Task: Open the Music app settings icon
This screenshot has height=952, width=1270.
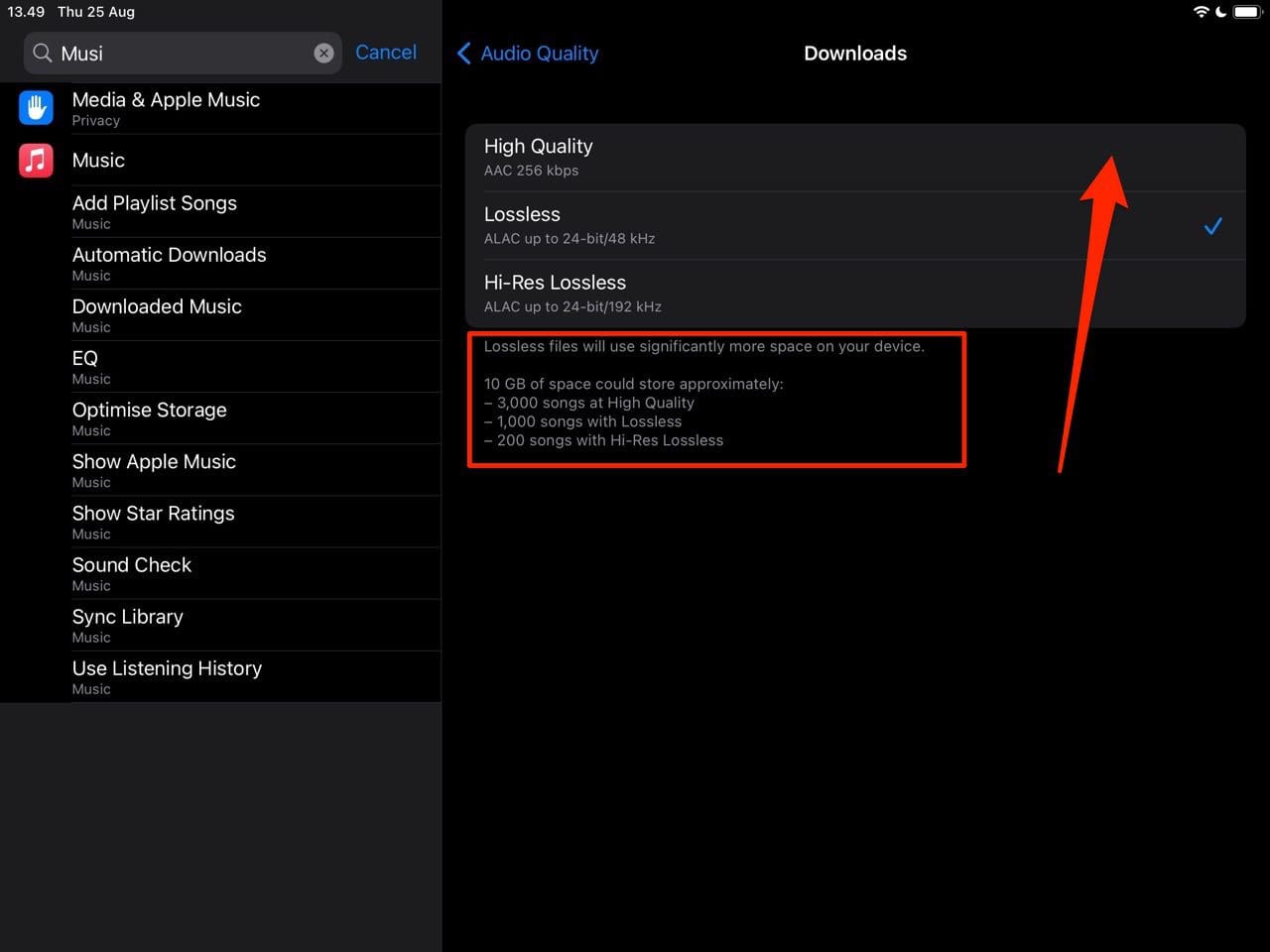Action: [36, 160]
